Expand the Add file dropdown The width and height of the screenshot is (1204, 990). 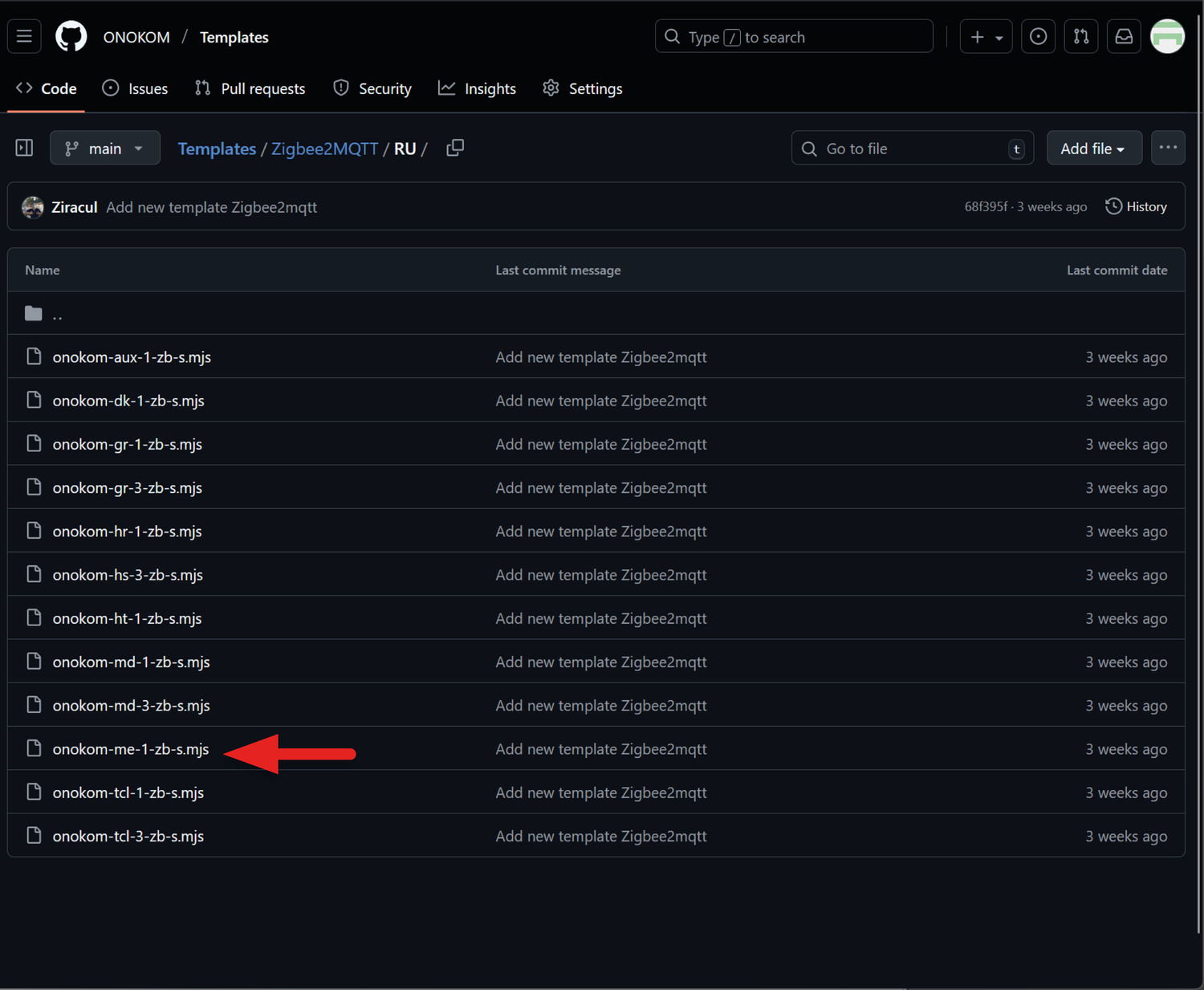pos(1093,149)
